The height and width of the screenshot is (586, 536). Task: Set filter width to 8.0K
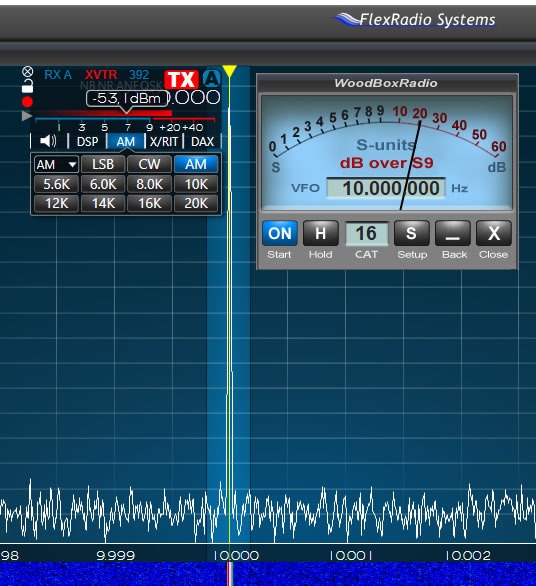pos(149,184)
